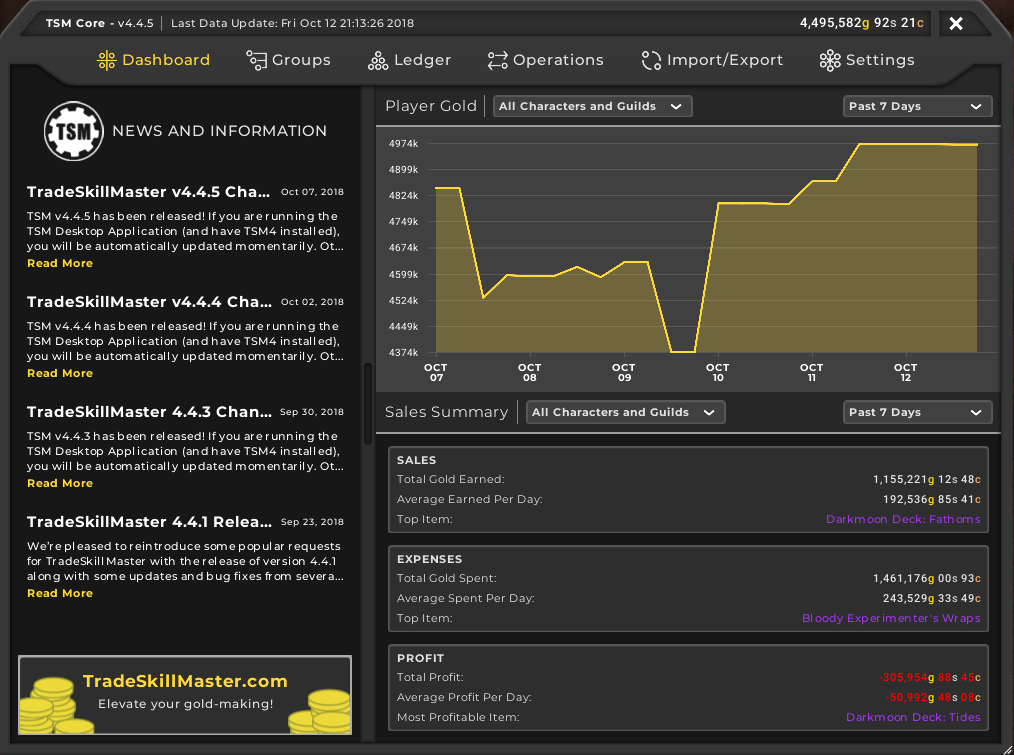Click the Import/Export cycle icon

(x=651, y=60)
